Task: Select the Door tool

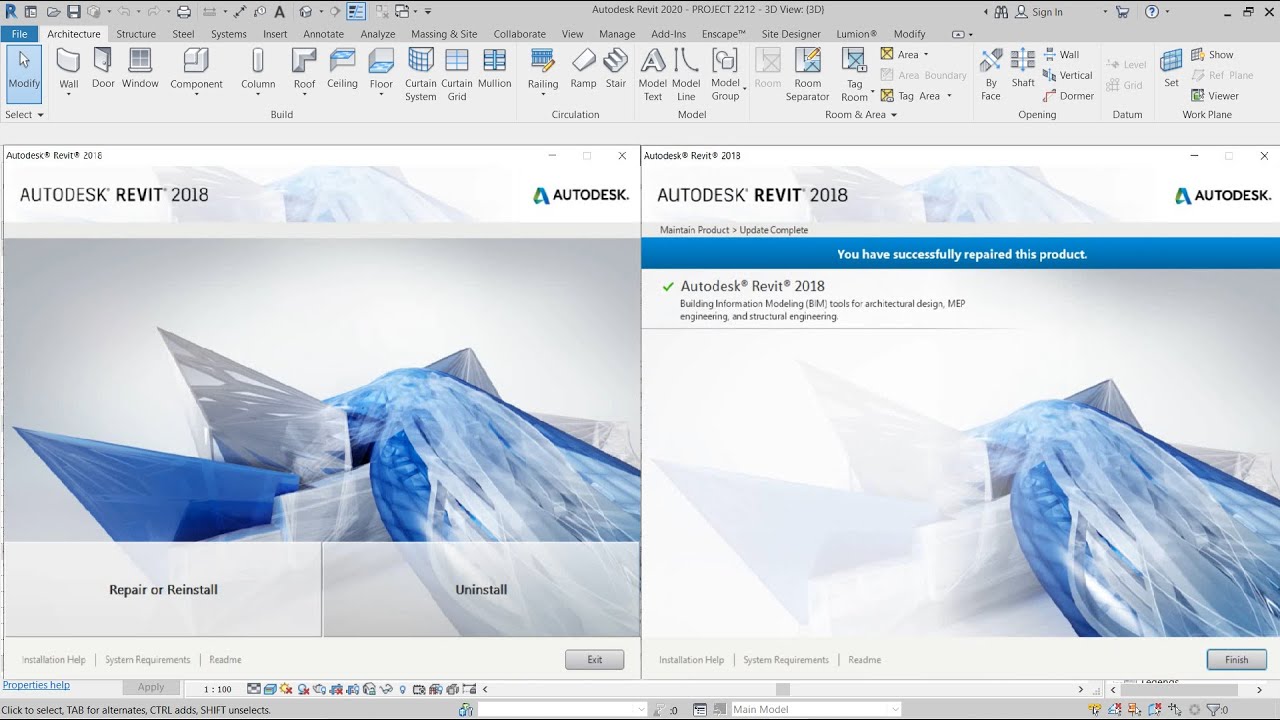Action: click(x=103, y=68)
